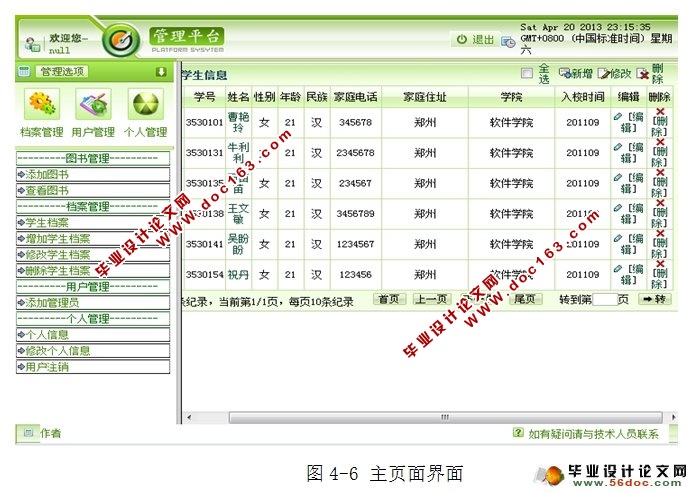Image resolution: width=697 pixels, height=493 pixels.
Task: Click the toolbar 删除 delete icon
Action: click(643, 74)
